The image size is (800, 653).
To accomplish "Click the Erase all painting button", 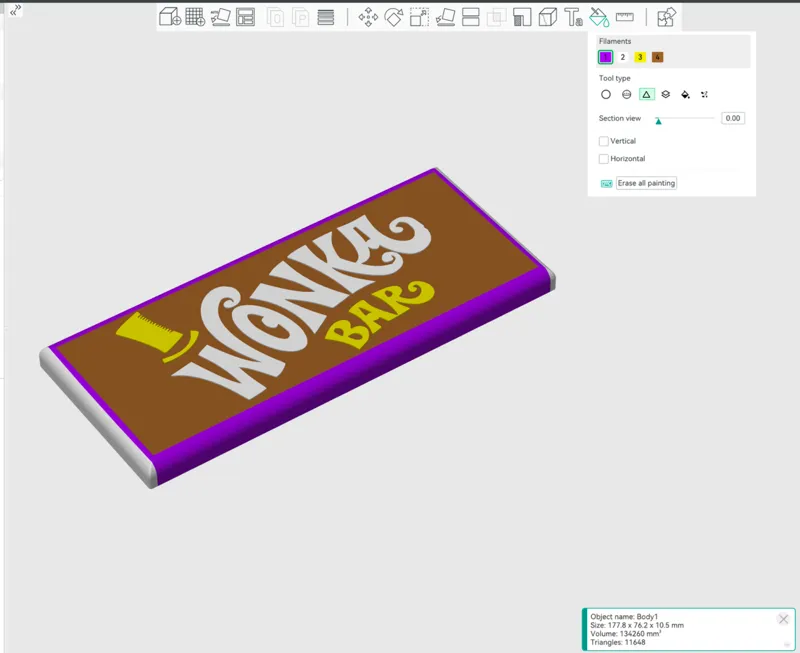I will click(646, 183).
